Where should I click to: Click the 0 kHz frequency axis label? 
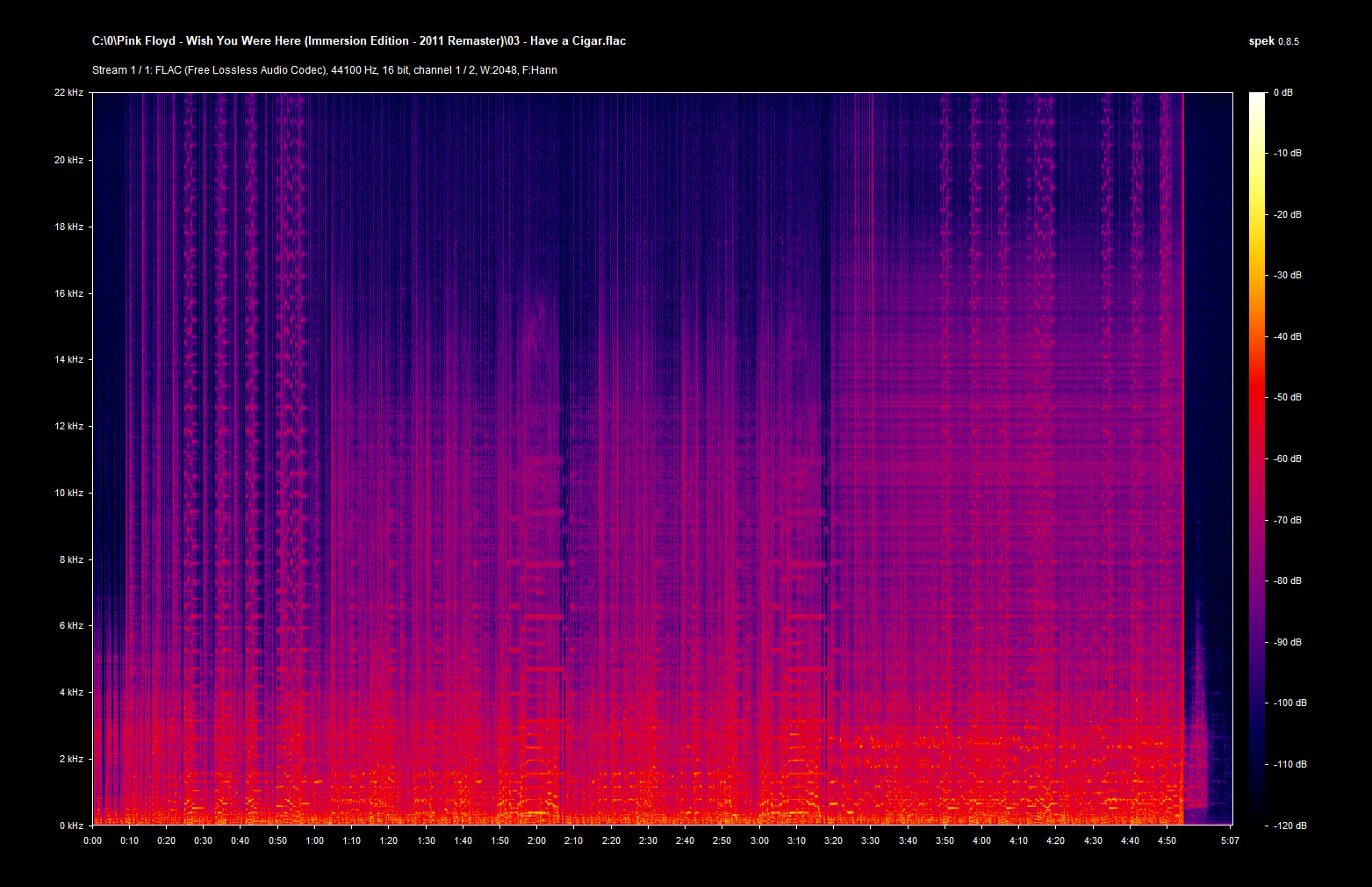[71, 826]
